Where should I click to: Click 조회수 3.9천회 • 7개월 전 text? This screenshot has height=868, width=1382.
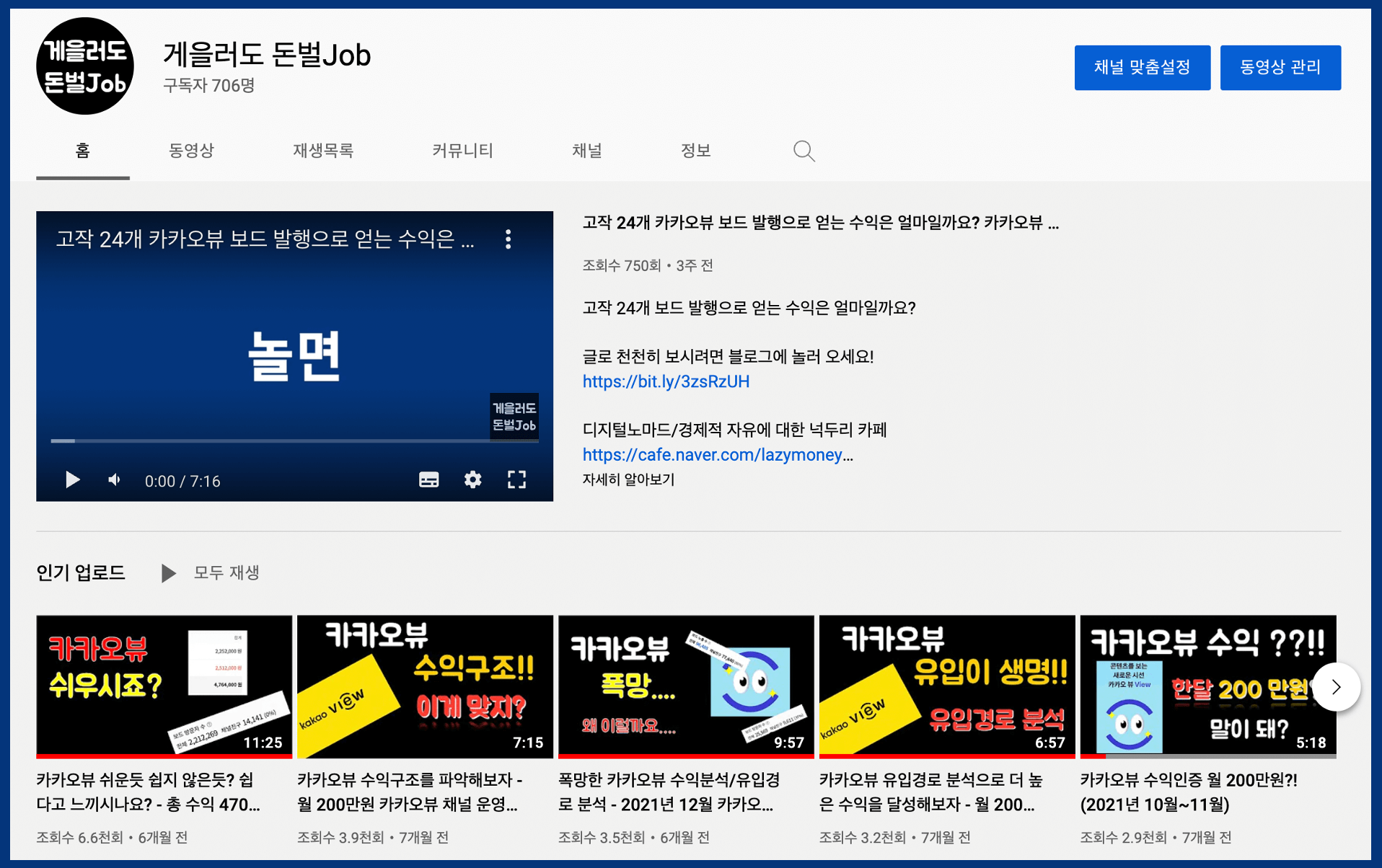373,838
